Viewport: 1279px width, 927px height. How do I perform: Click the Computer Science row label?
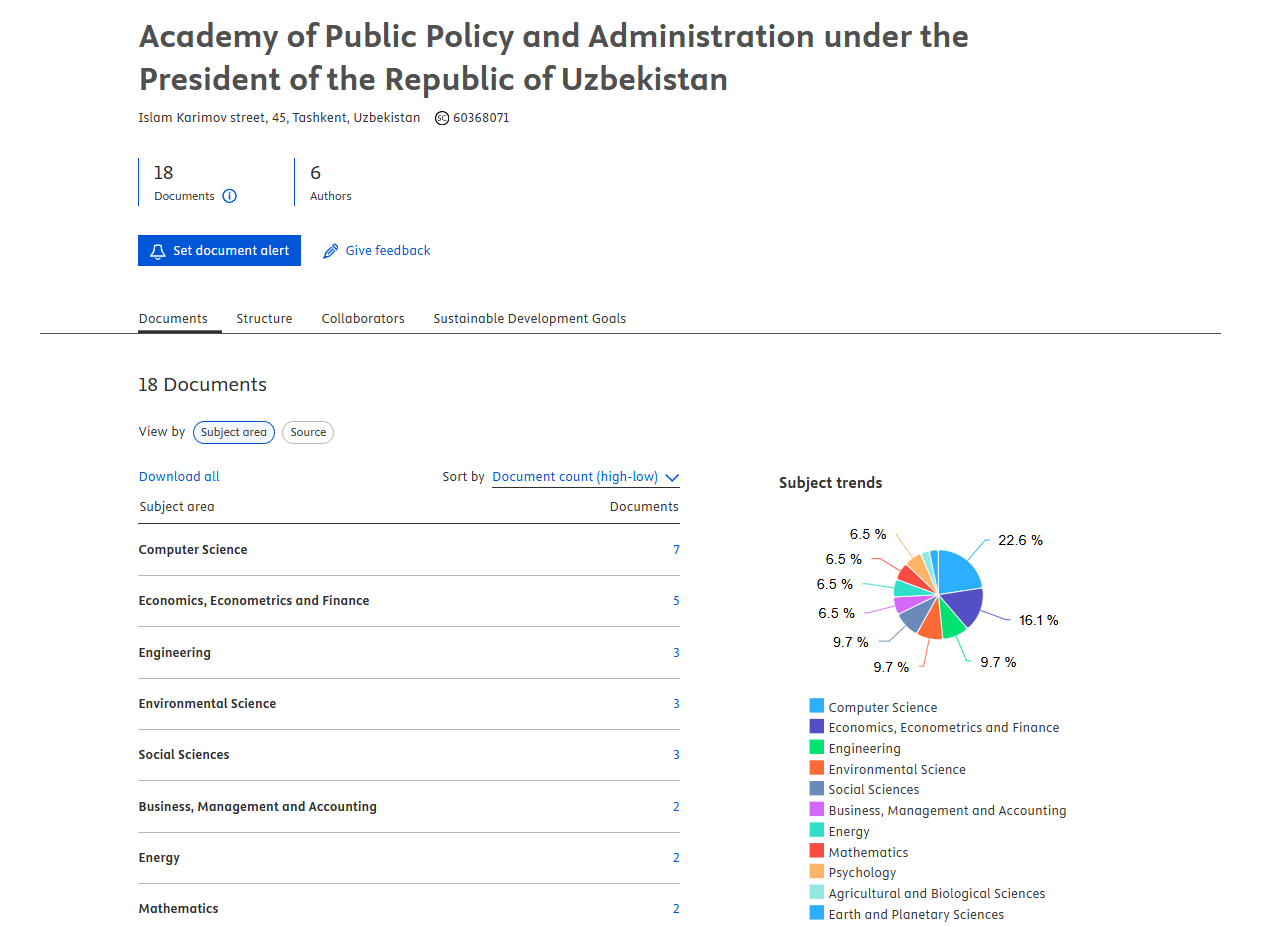(193, 550)
